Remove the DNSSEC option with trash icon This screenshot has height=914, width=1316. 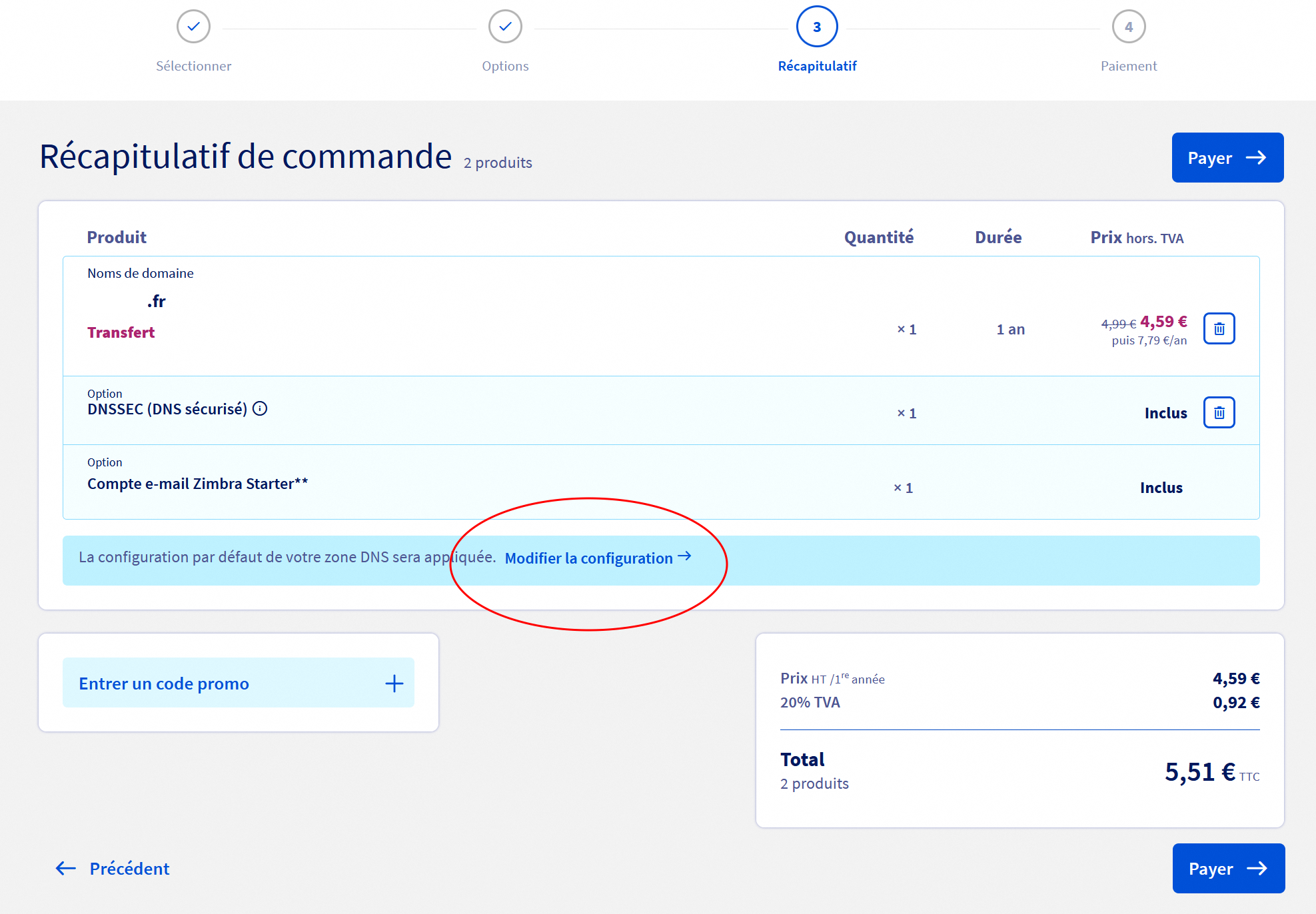1219,412
